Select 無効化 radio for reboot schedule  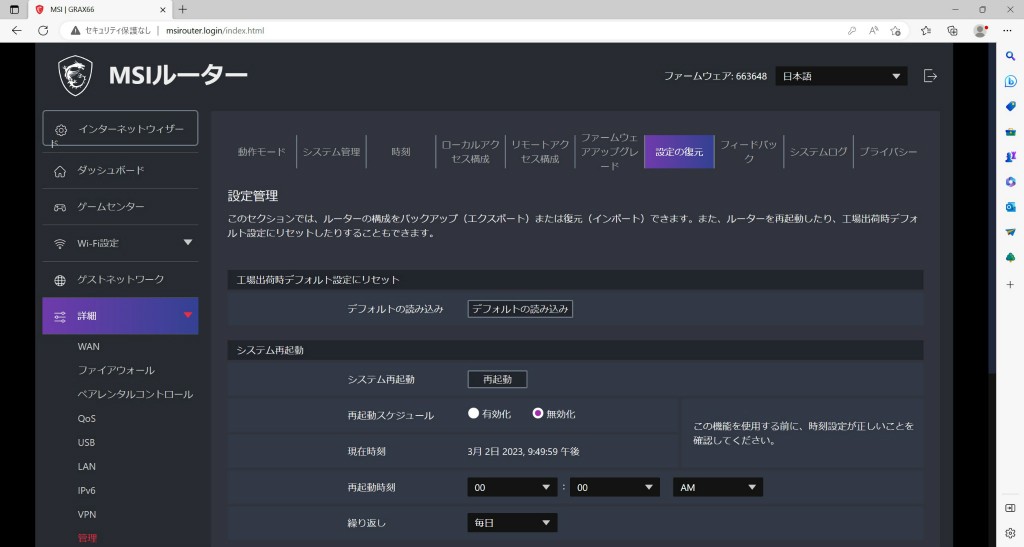point(537,413)
